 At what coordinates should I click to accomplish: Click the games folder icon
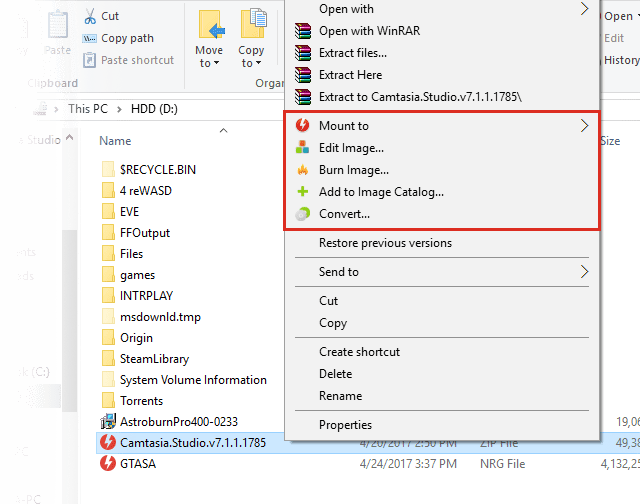(108, 274)
